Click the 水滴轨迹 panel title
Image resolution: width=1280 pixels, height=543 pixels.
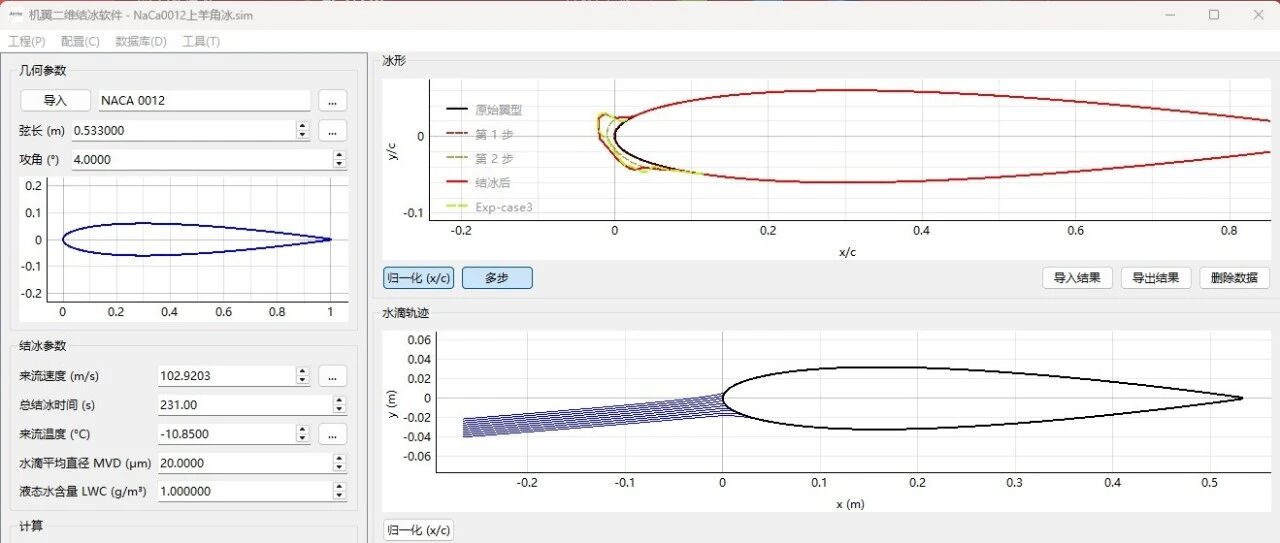coord(406,313)
